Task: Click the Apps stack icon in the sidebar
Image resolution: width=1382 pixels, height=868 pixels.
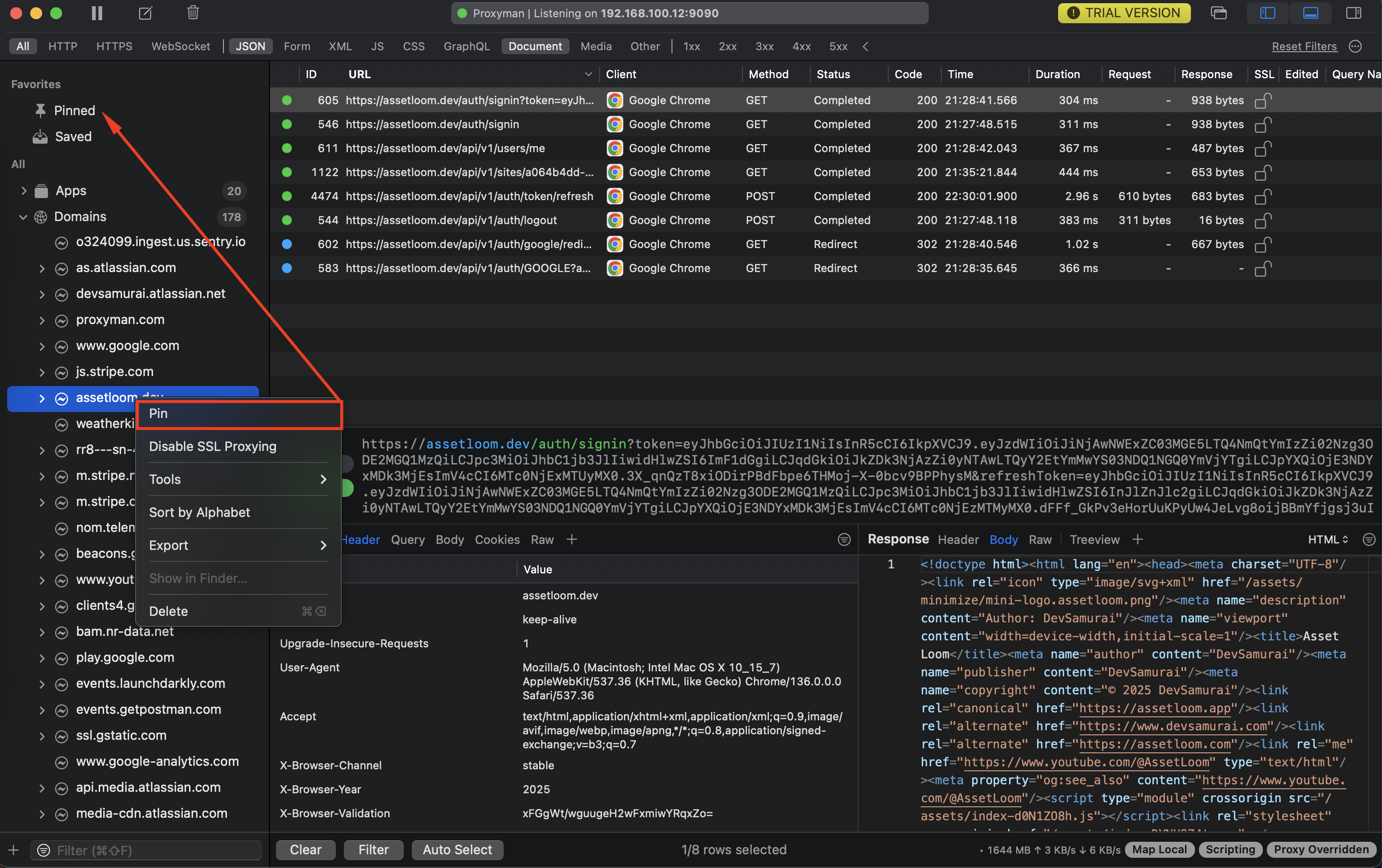Action: 41,190
